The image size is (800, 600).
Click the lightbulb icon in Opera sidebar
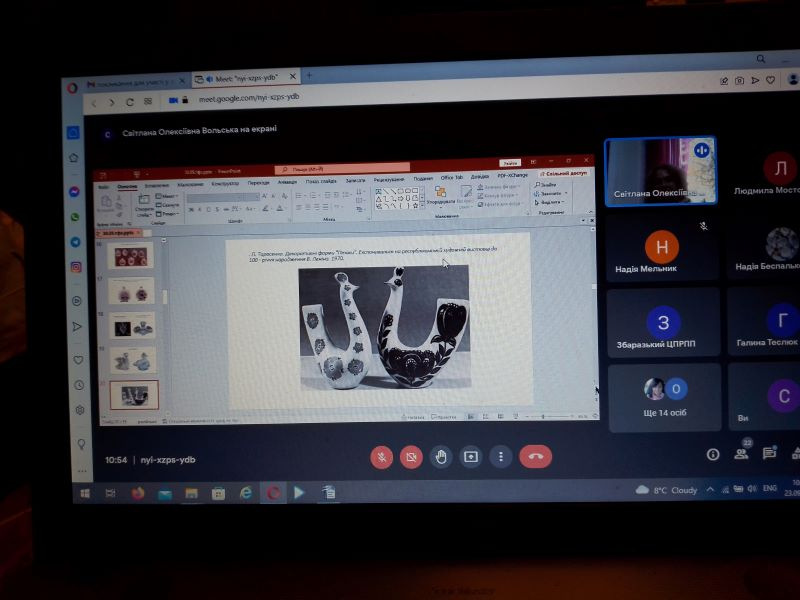click(81, 444)
